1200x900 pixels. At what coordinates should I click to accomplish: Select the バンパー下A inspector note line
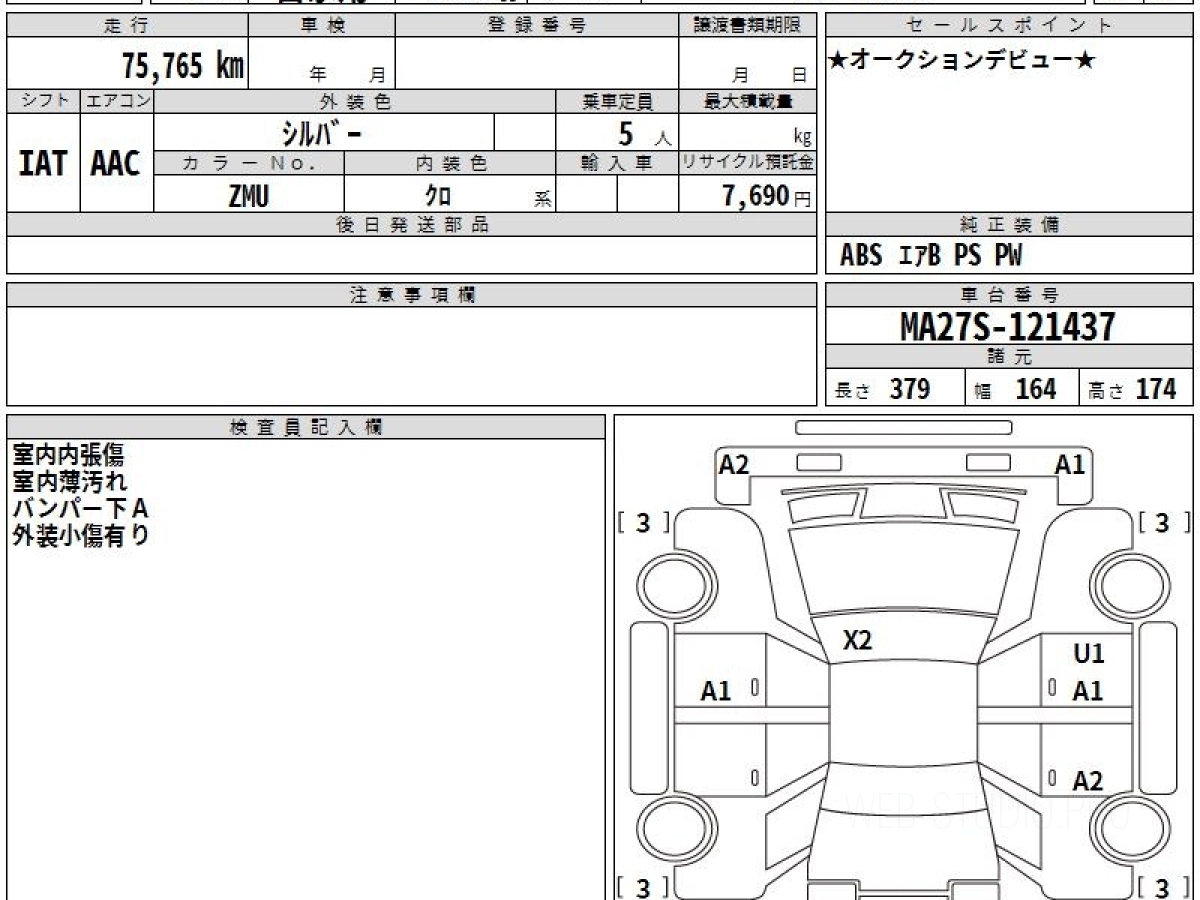(80, 509)
